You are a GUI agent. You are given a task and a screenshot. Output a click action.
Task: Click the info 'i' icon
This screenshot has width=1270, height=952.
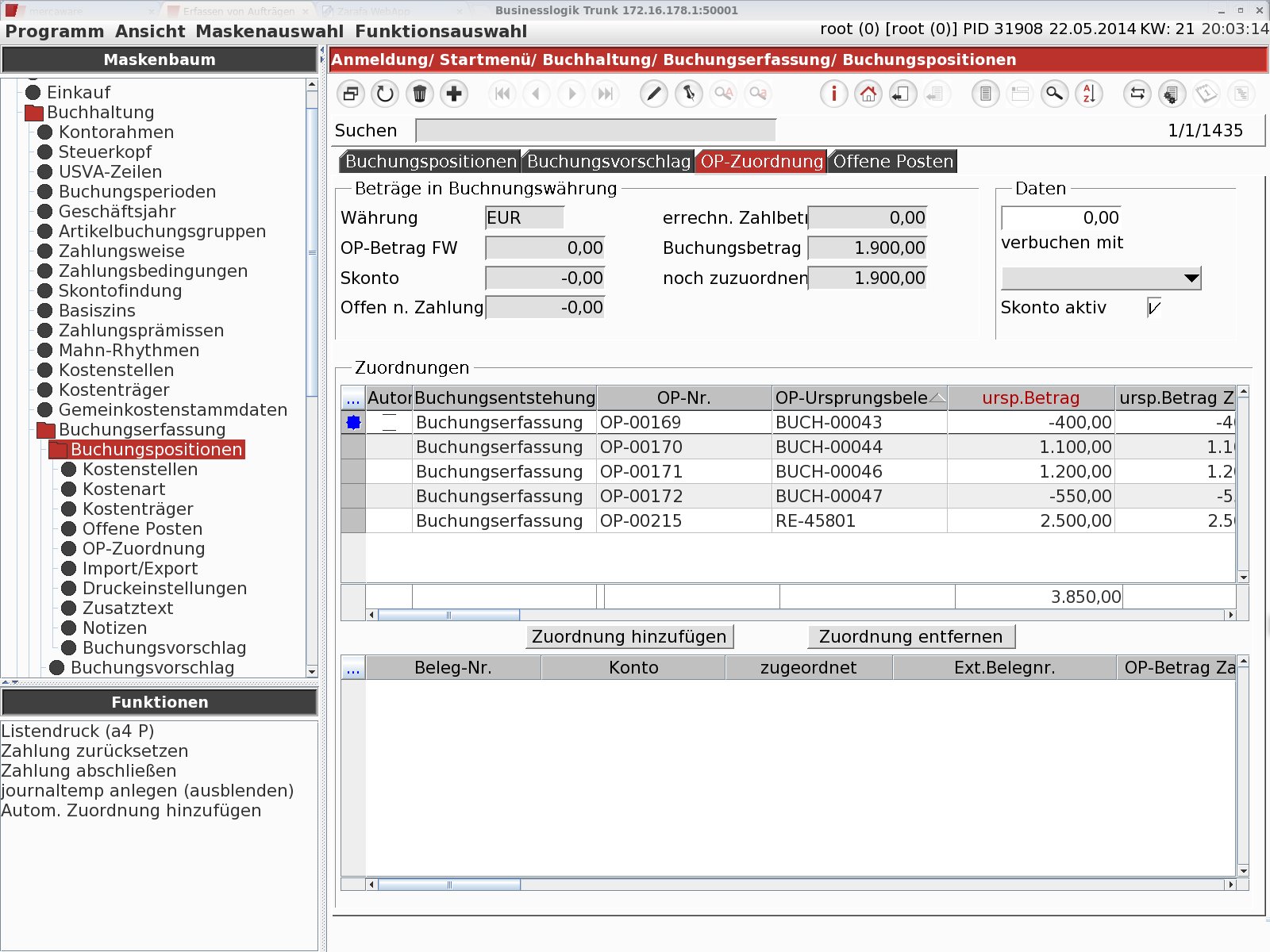point(834,94)
